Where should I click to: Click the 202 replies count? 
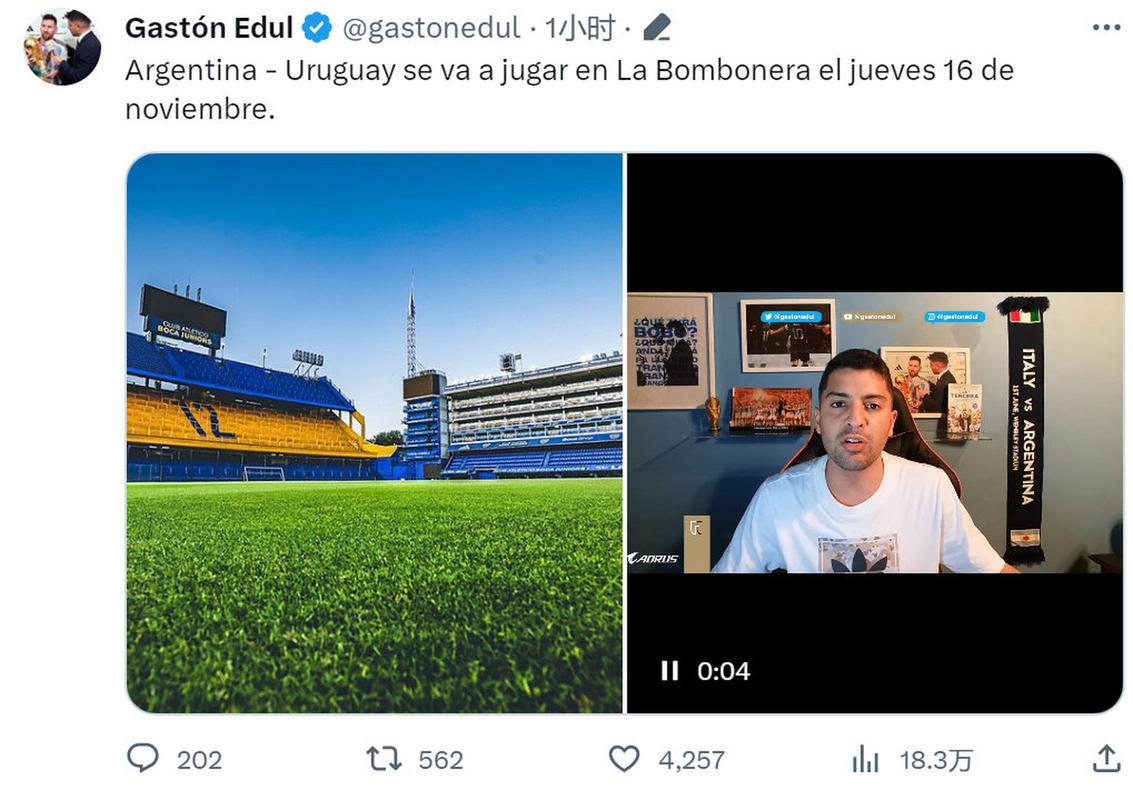[199, 760]
